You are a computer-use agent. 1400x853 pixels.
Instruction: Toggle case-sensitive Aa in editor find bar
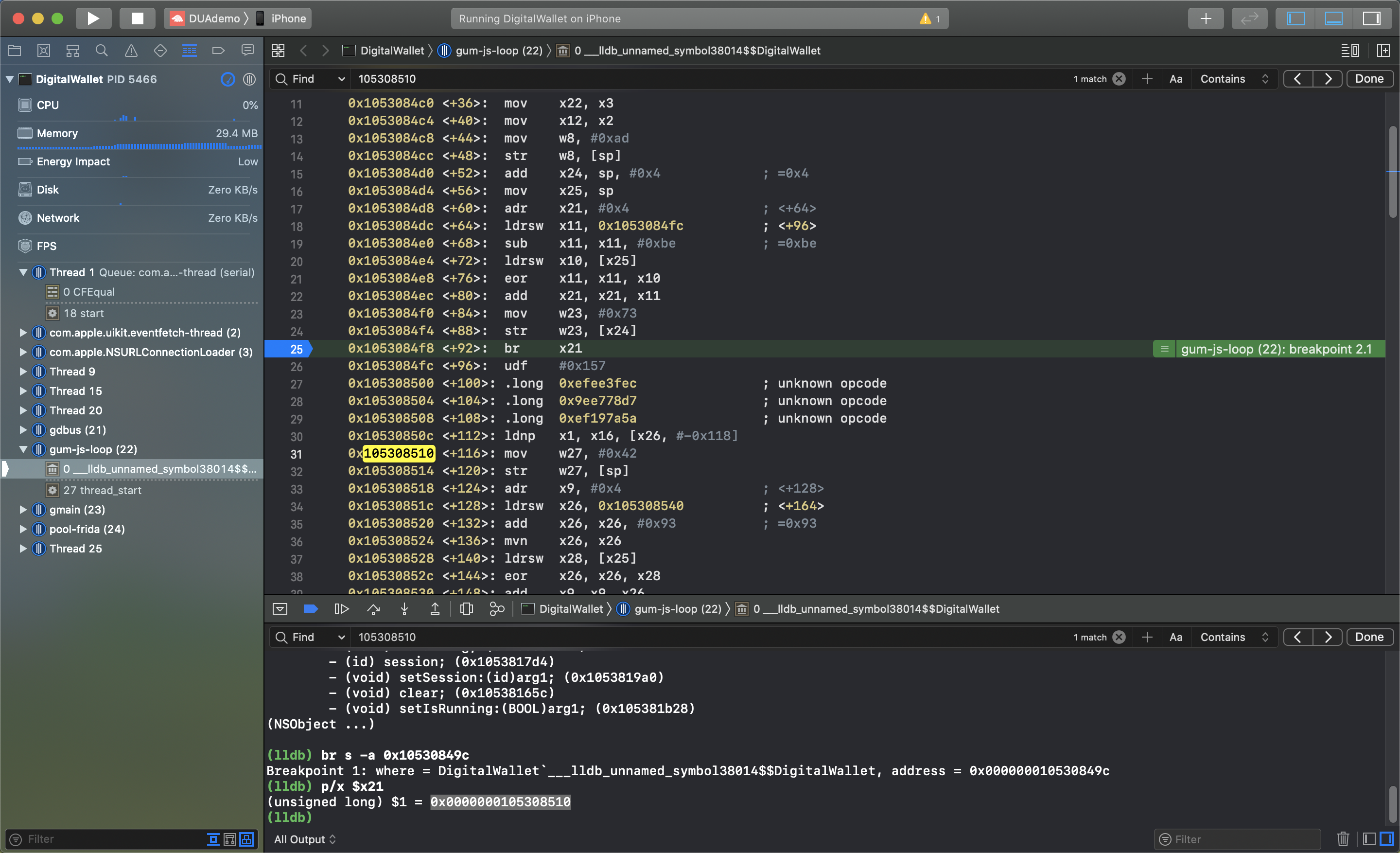(1175, 79)
